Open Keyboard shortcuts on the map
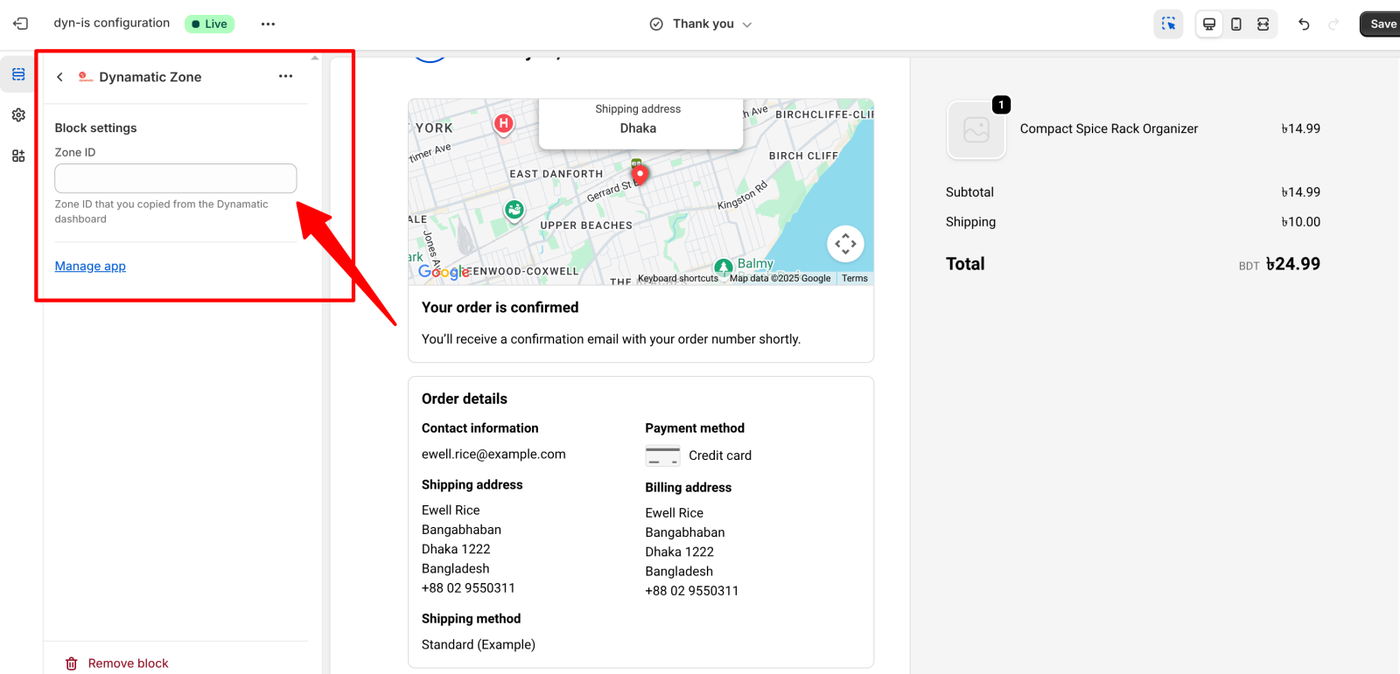This screenshot has height=674, width=1400. [678, 279]
